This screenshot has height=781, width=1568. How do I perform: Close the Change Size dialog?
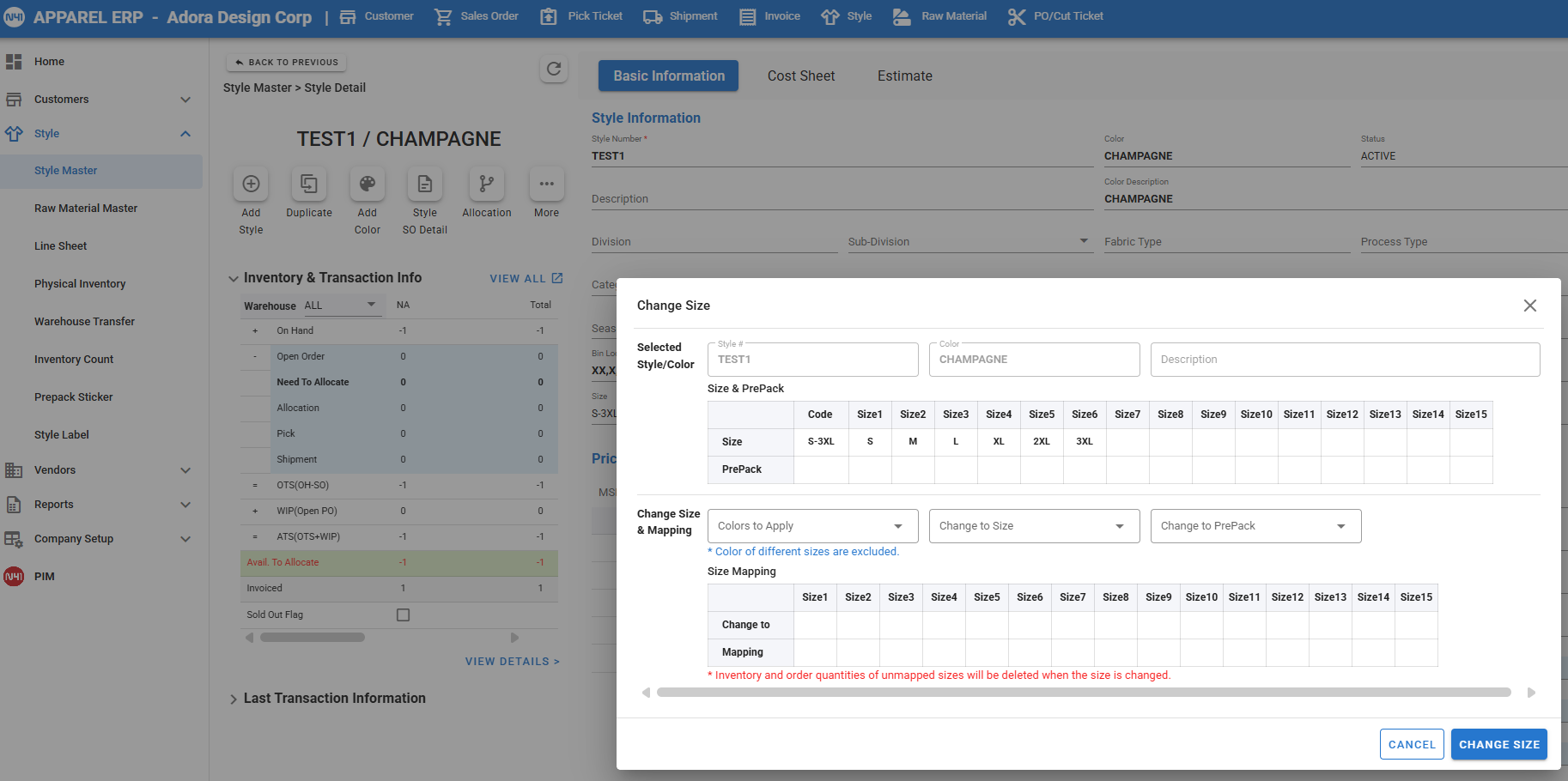coord(1529,306)
